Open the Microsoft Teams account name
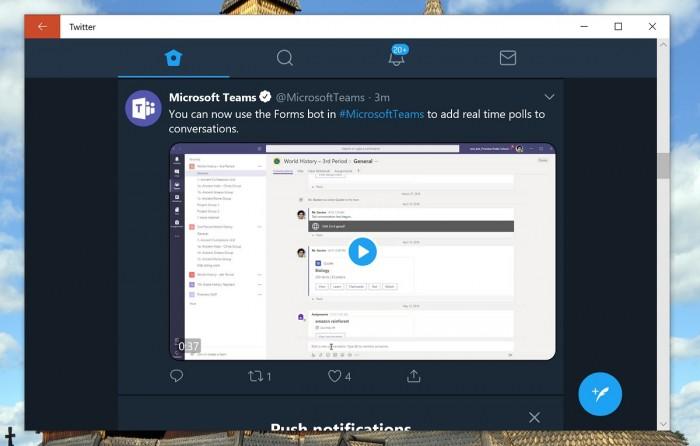The image size is (700, 446). pos(212,97)
